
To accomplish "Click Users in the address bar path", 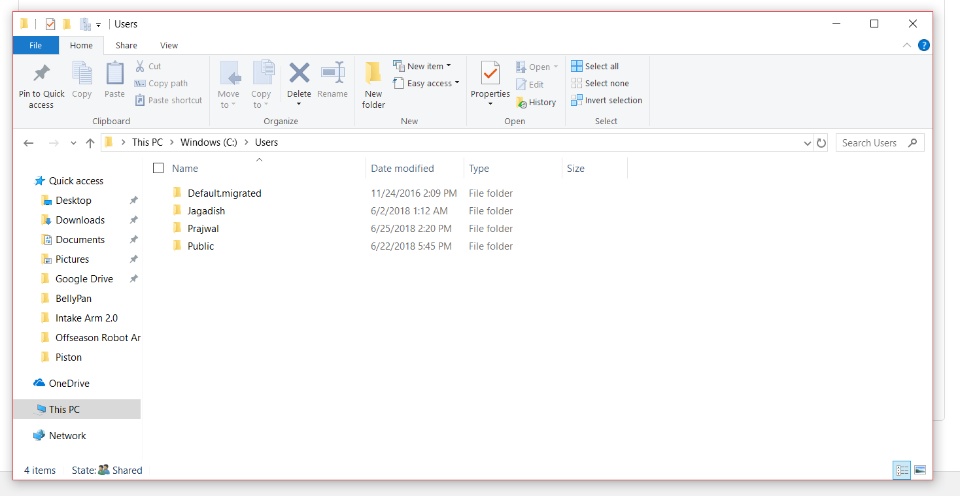I will point(266,142).
